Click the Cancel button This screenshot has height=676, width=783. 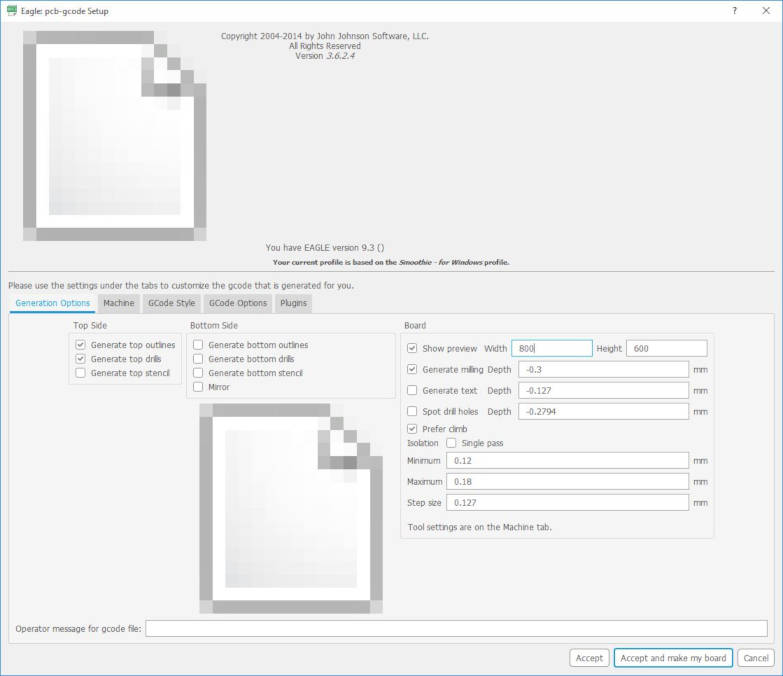click(x=756, y=658)
